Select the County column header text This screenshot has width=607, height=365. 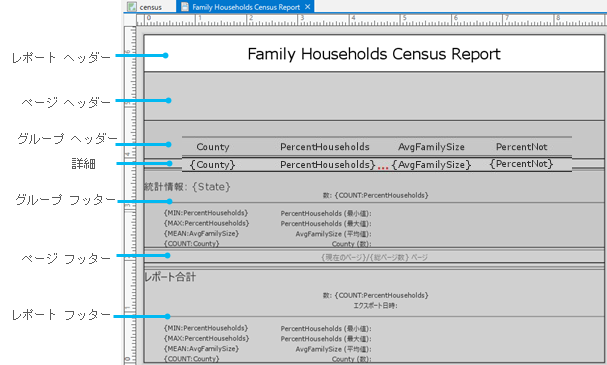point(213,147)
